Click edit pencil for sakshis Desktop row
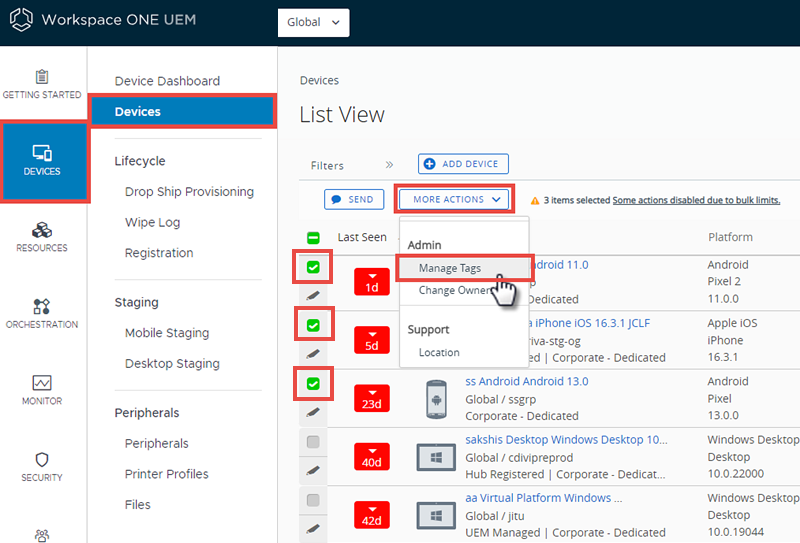The height and width of the screenshot is (543, 800). click(x=313, y=470)
